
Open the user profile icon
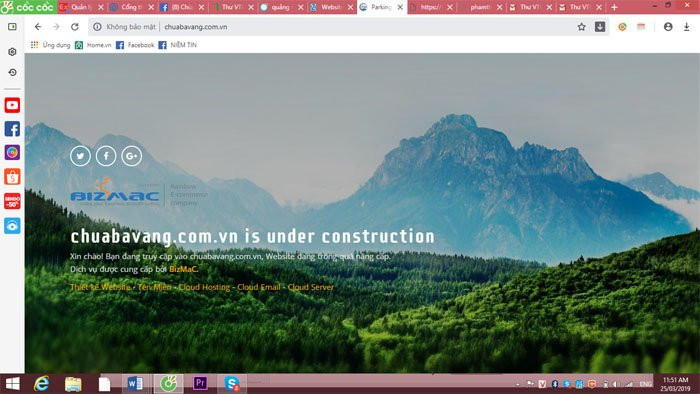[668, 27]
